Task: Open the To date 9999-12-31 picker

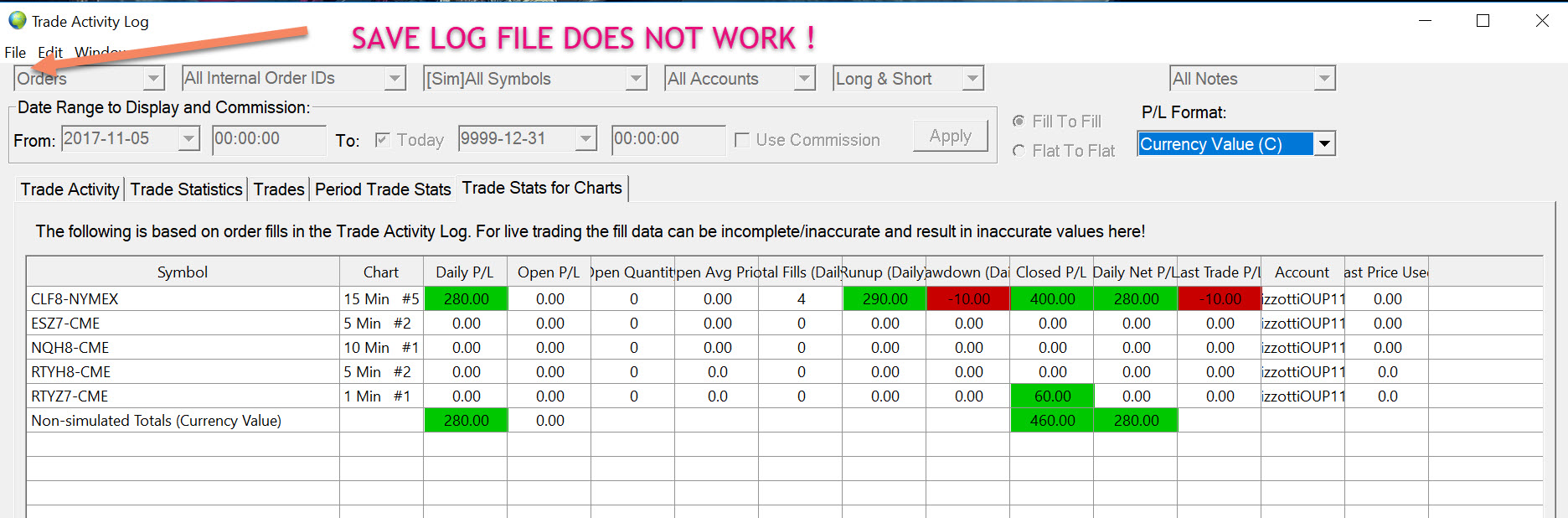Action: pos(586,138)
